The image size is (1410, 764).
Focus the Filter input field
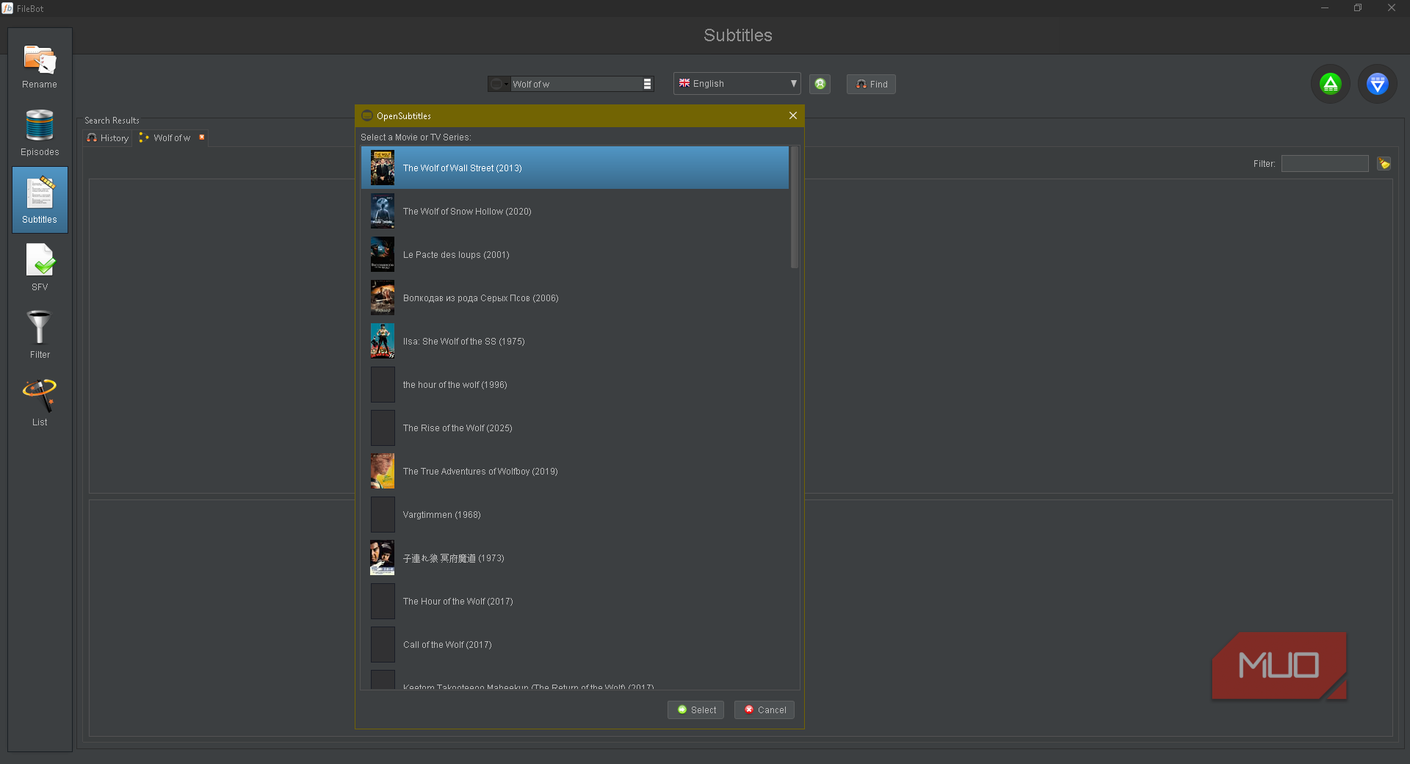point(1325,163)
